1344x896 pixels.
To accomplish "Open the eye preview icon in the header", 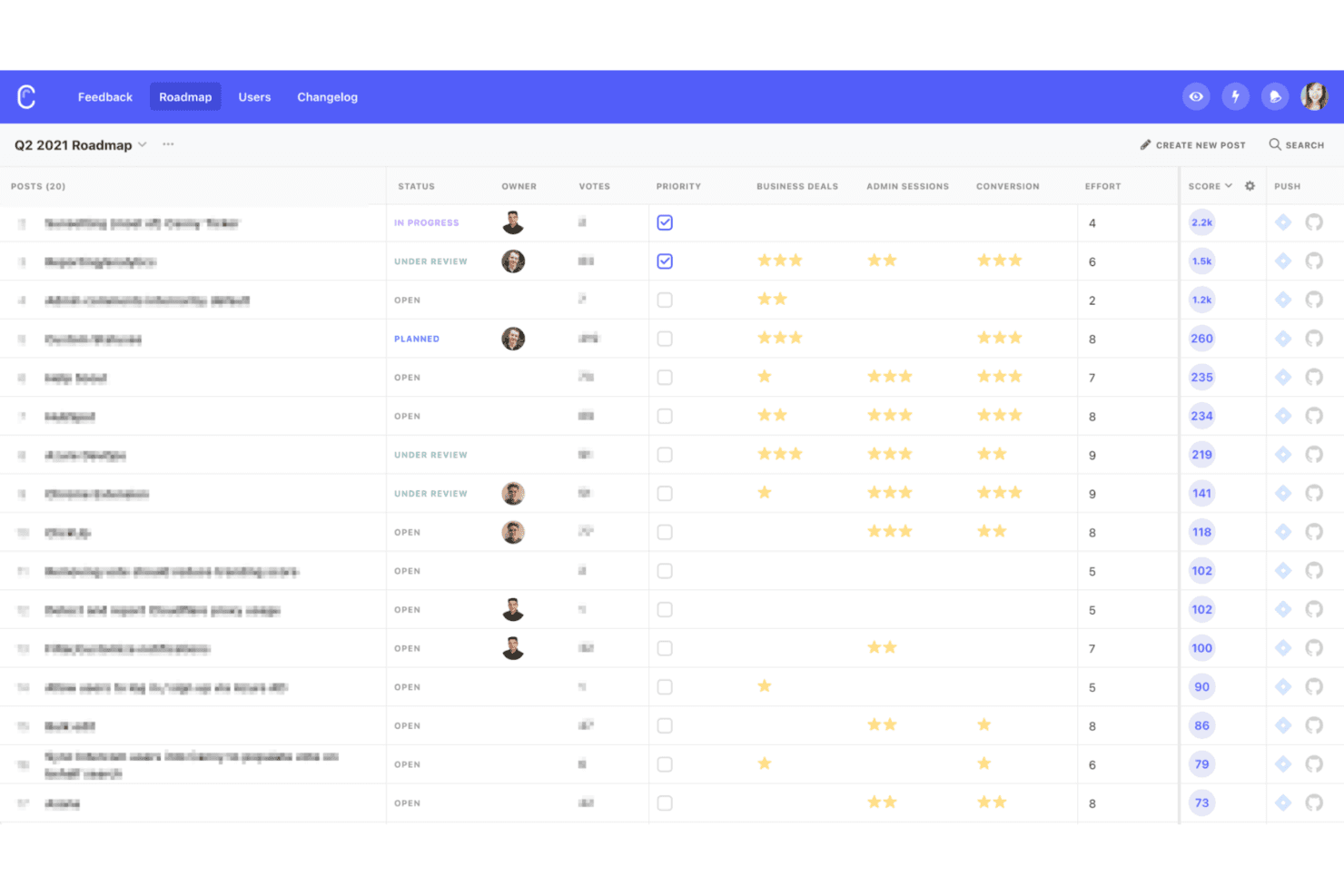I will (1196, 96).
